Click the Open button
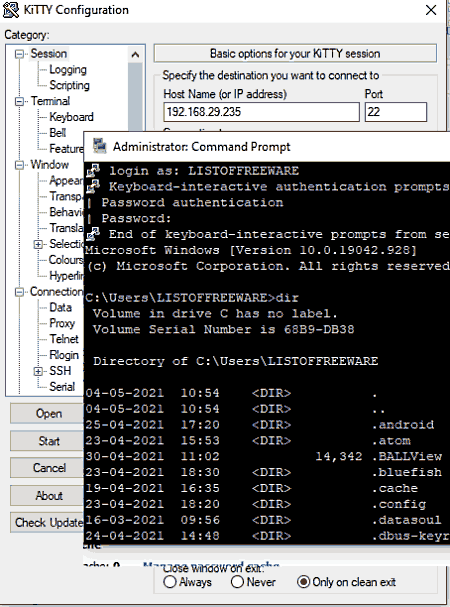Screen dimensions: 450x607 (x=47, y=413)
